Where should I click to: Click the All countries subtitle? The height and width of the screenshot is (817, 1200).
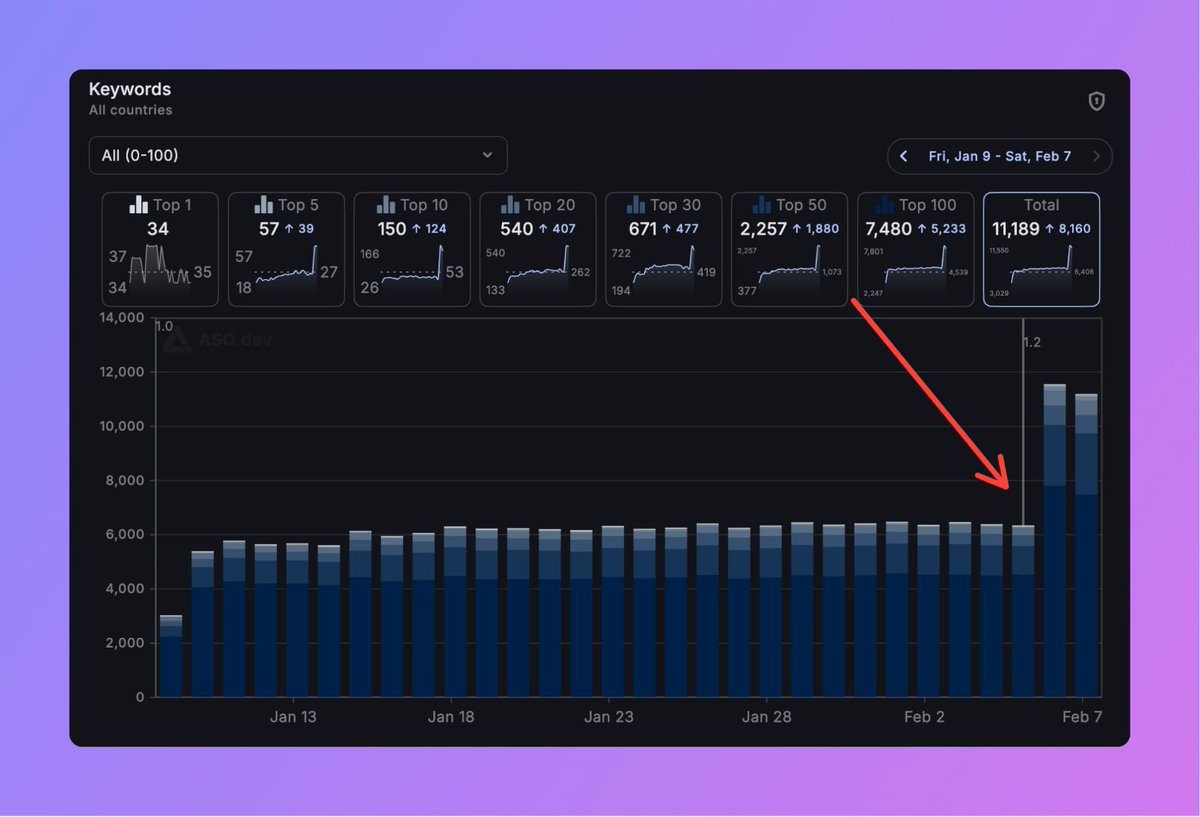point(130,110)
